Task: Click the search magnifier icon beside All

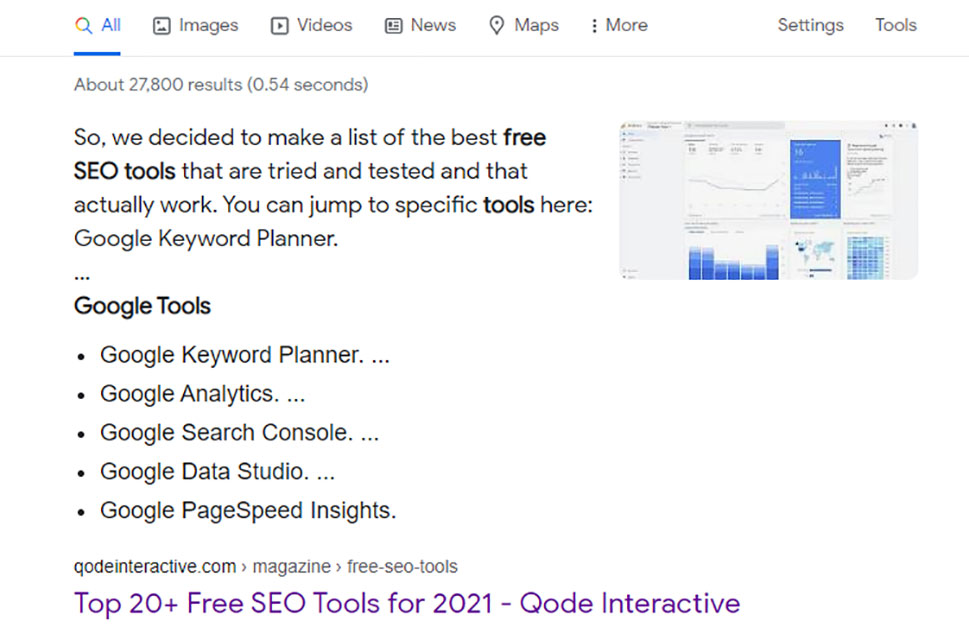Action: pyautogui.click(x=83, y=25)
